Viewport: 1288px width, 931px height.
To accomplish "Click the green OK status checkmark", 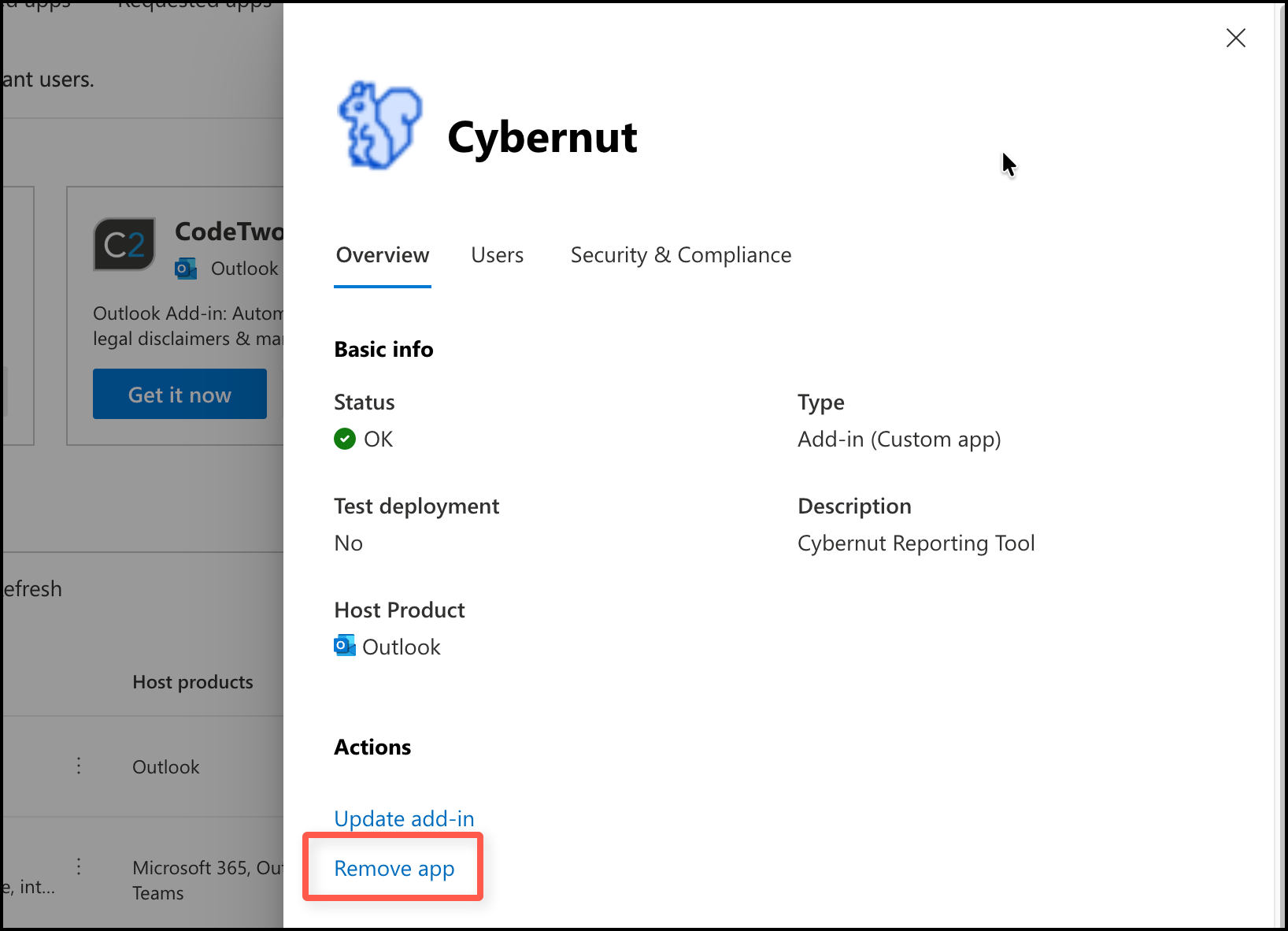I will pos(345,439).
